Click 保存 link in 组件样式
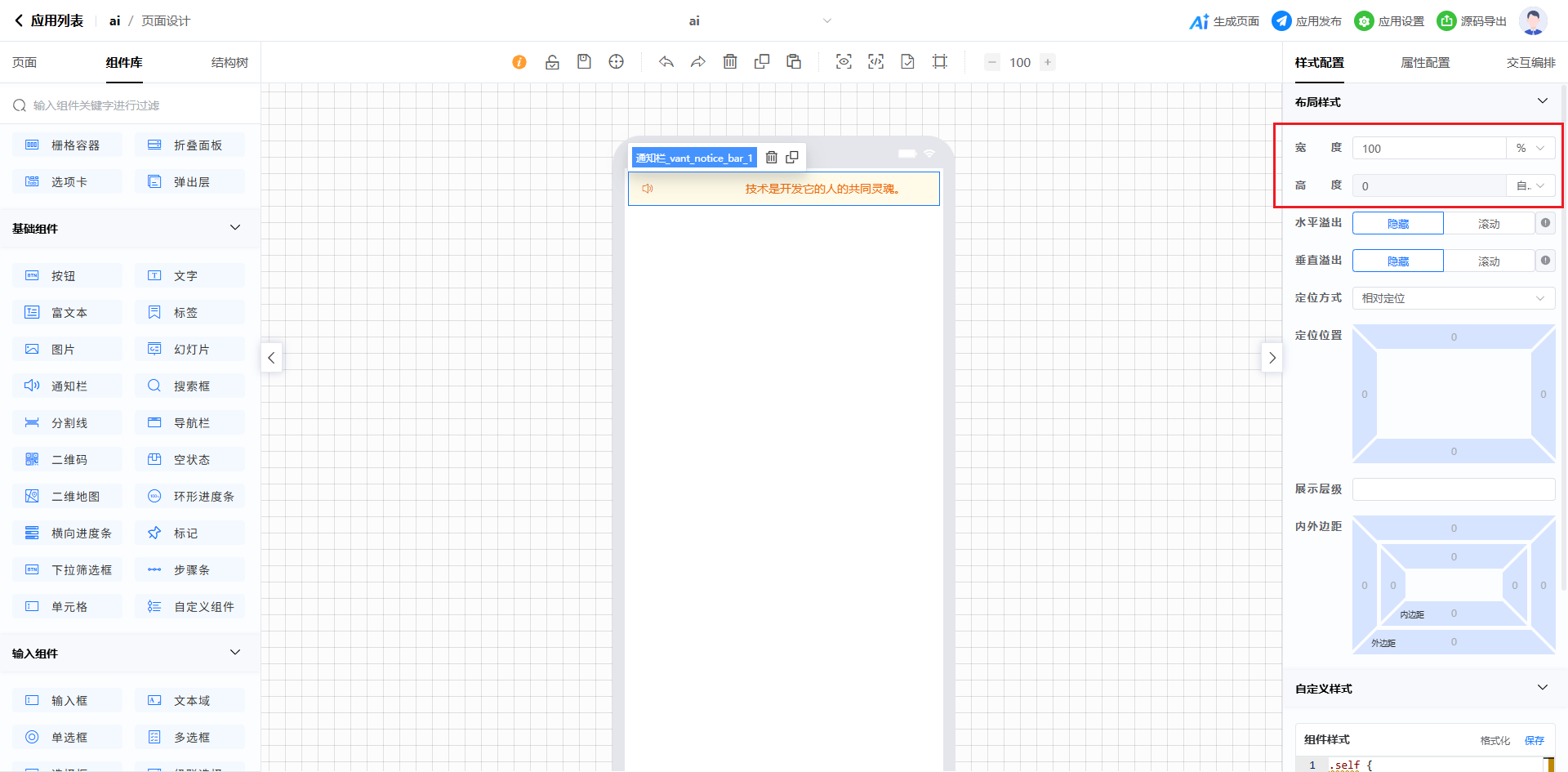The height and width of the screenshot is (772, 1568). 1534,740
